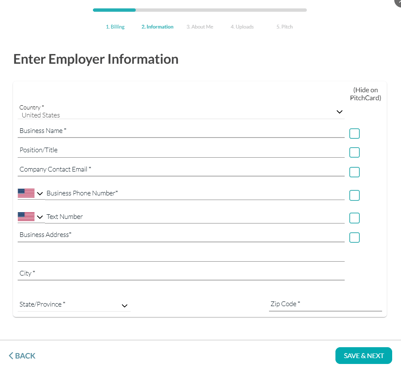
Task: Go to step 1. Billing
Action: coord(115,27)
